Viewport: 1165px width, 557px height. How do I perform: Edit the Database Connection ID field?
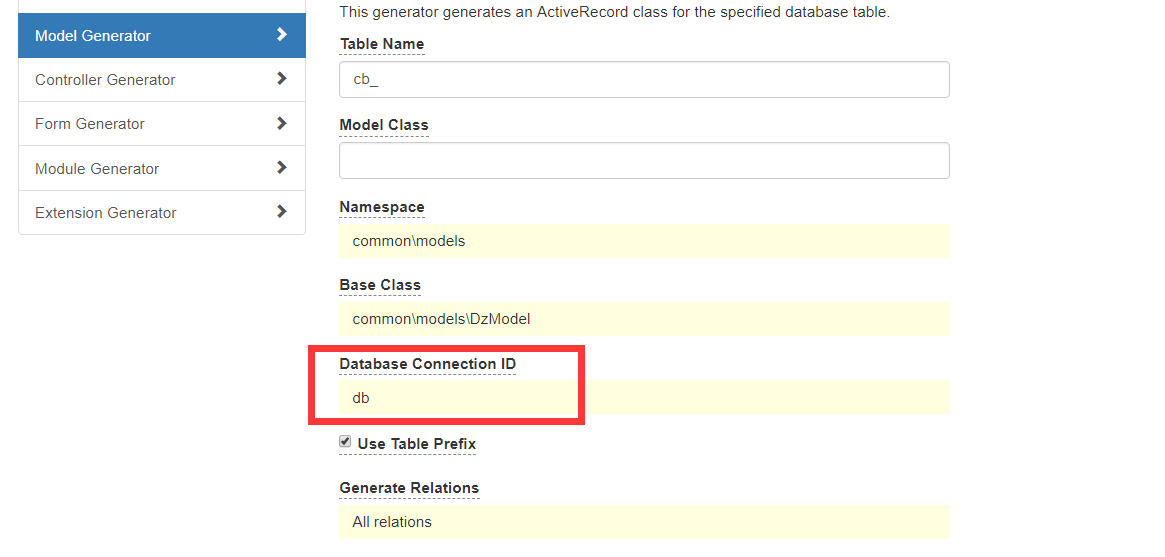coord(644,397)
